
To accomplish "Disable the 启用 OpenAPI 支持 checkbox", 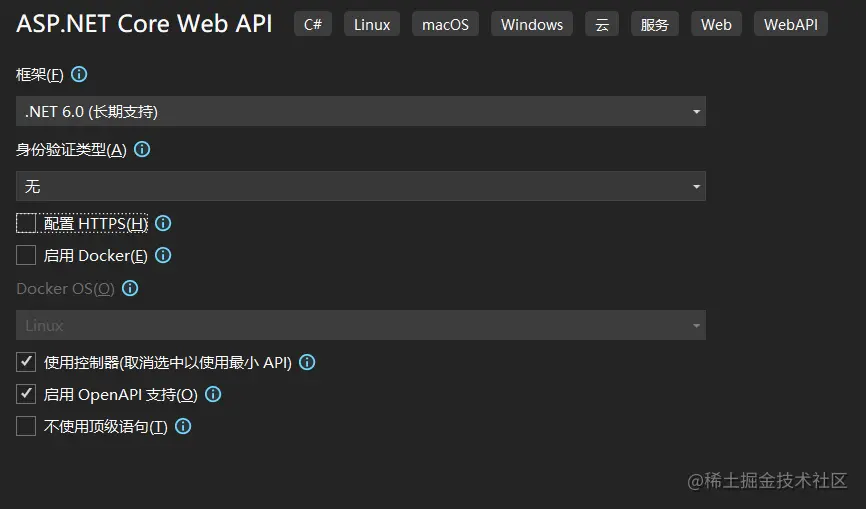I will click(26, 394).
